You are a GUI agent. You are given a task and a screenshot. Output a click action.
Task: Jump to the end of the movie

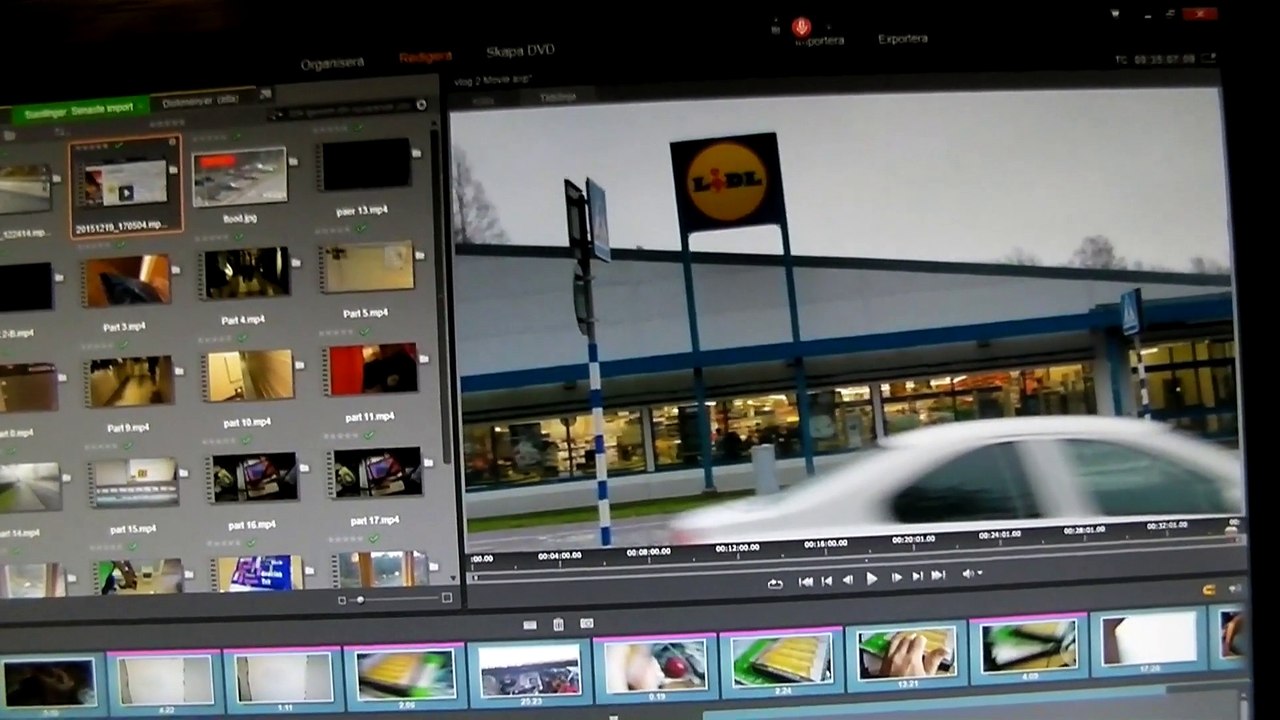[x=938, y=575]
